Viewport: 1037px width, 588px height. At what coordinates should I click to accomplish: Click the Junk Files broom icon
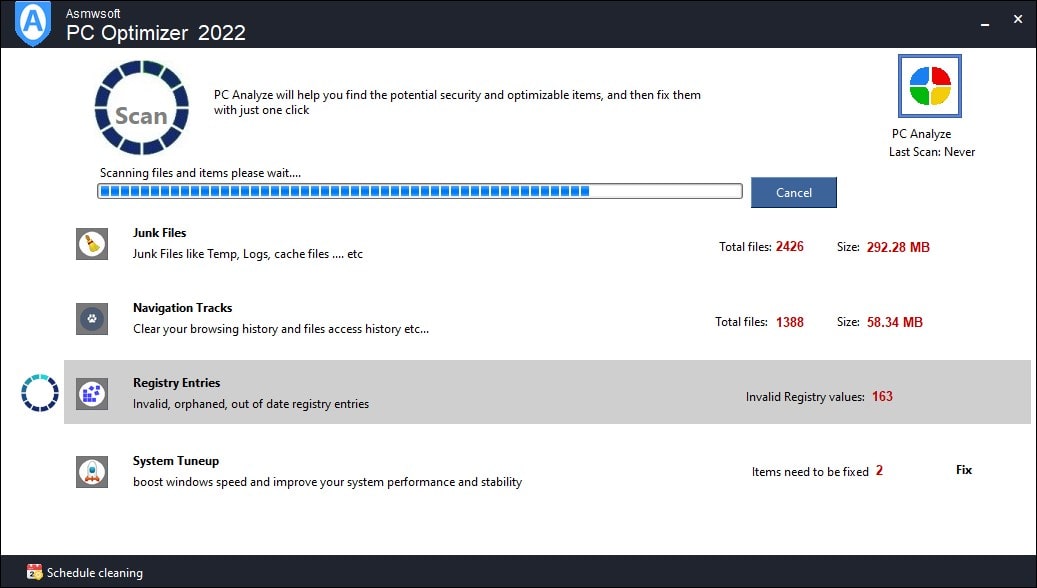(92, 244)
